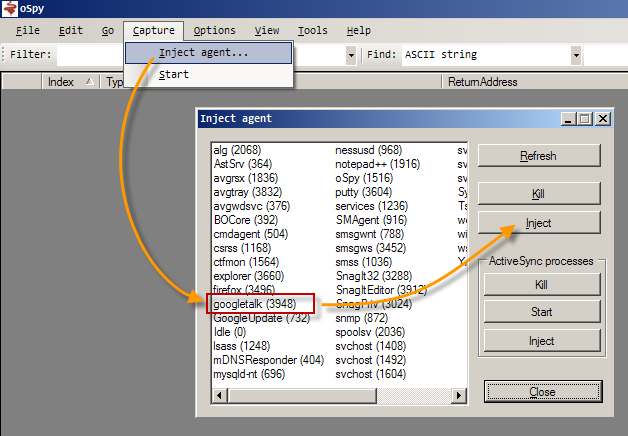628x436 pixels.
Task: Click the Inject button below the top Kill button
Action: (x=539, y=223)
